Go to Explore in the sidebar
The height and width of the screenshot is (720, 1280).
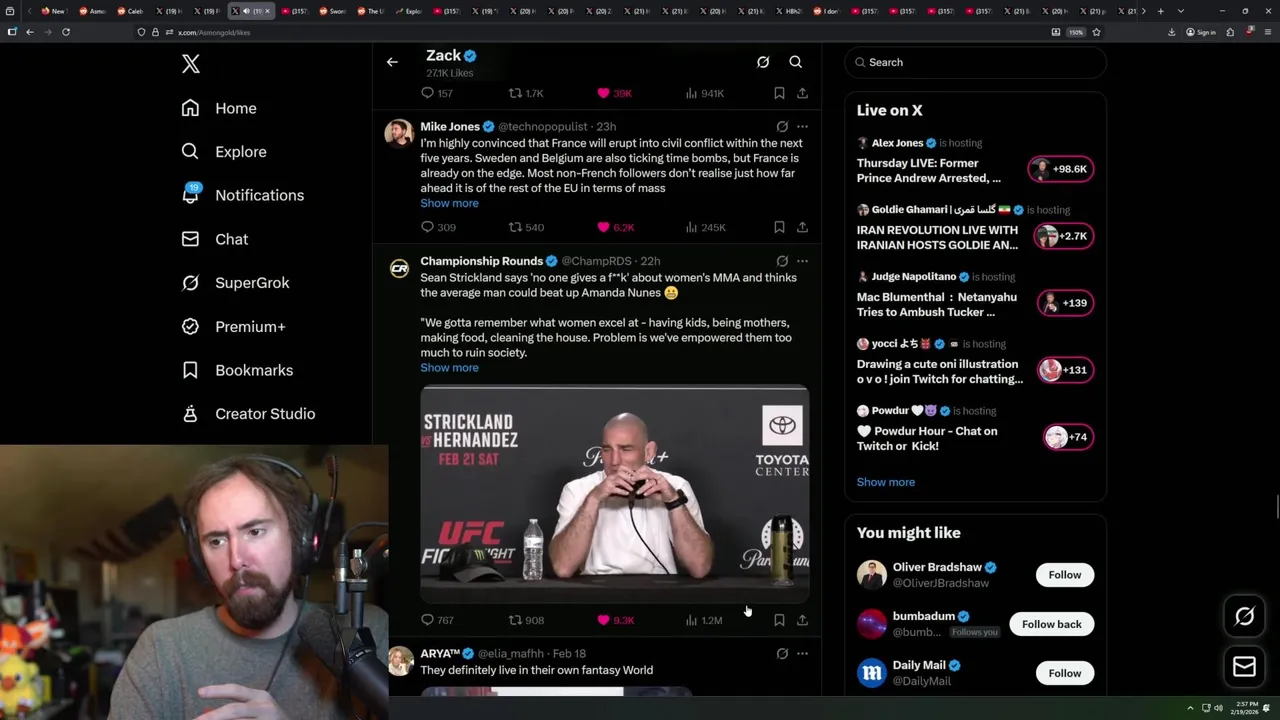pyautogui.click(x=224, y=152)
